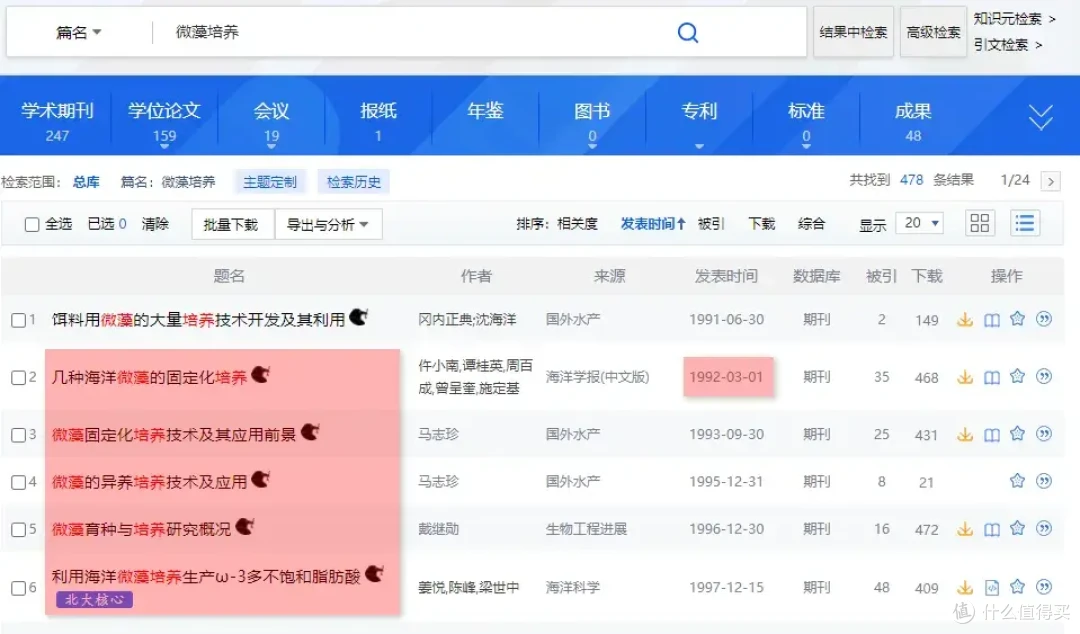The height and width of the screenshot is (634, 1080).
Task: Sort results by 相关度
Action: click(x=577, y=224)
